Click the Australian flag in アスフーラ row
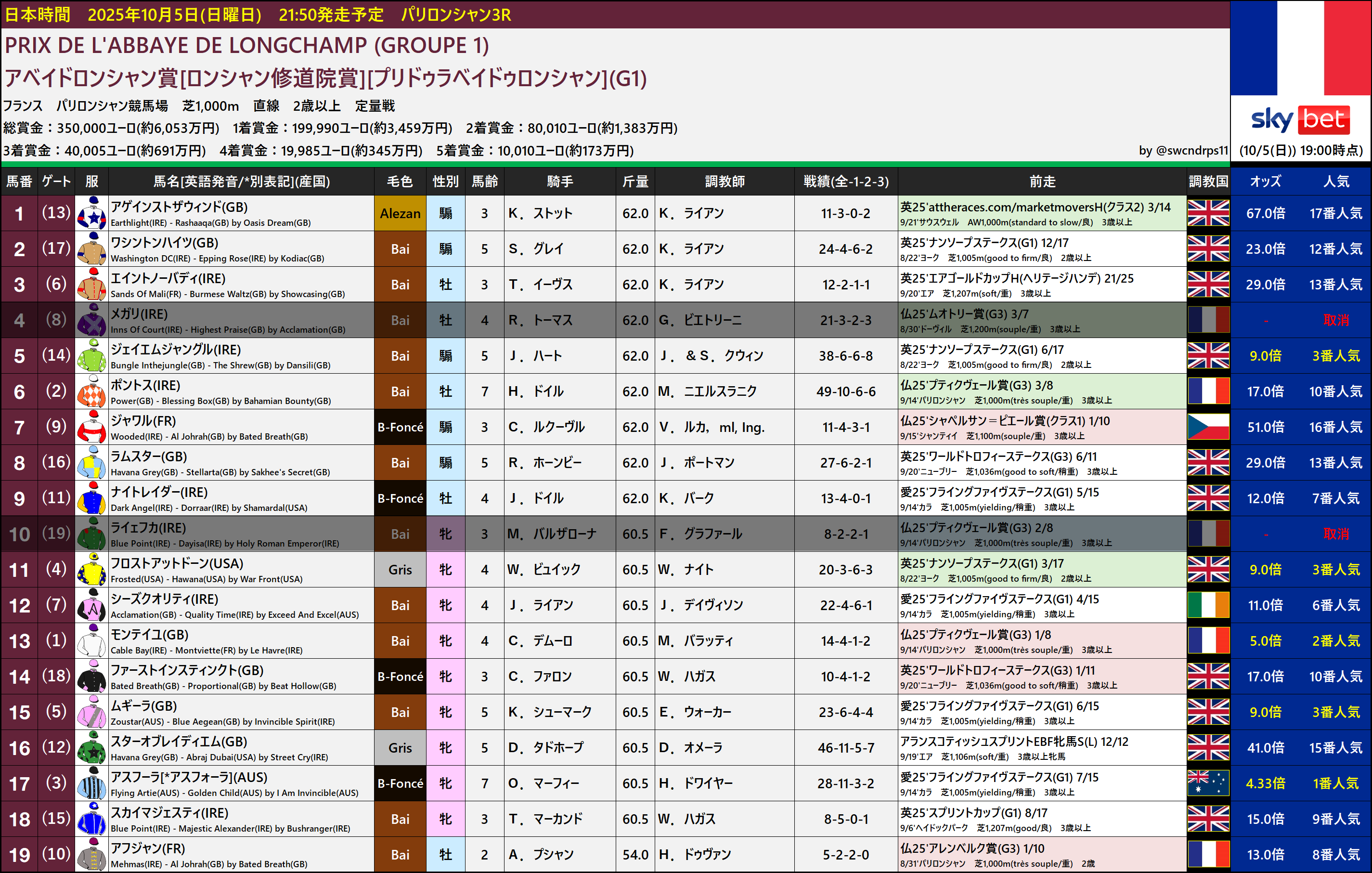 point(1208,783)
